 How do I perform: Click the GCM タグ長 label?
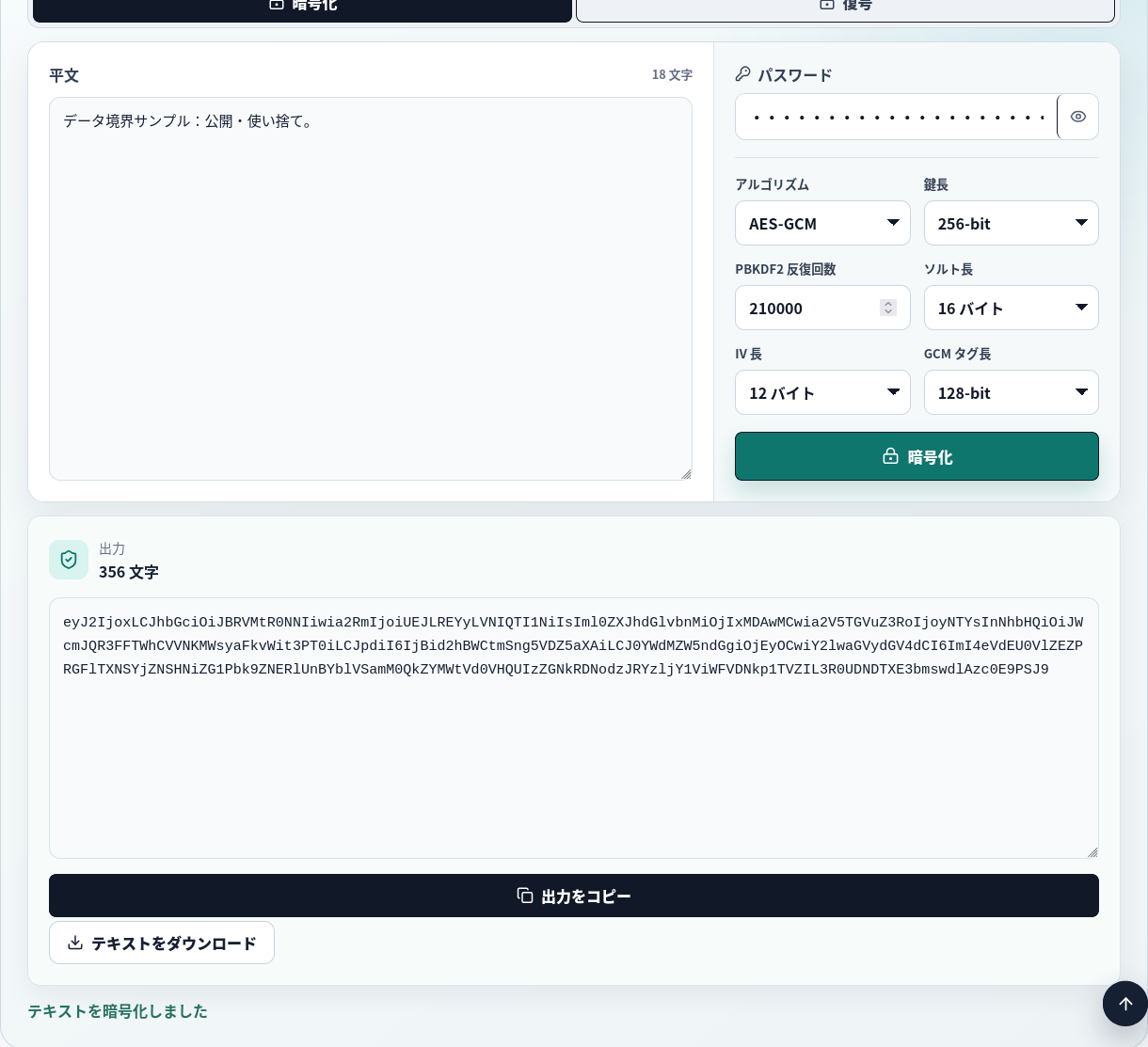tap(958, 354)
